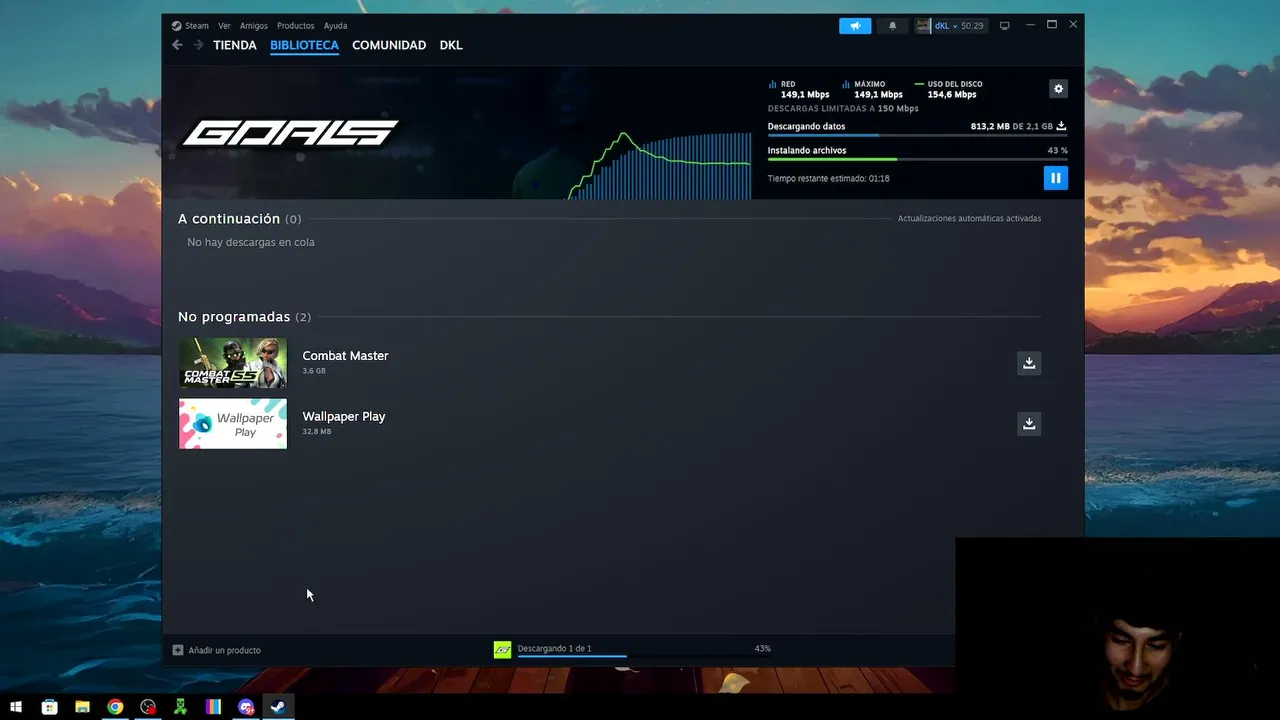Click the A continuación heading
This screenshot has height=720, width=1280.
pos(229,219)
